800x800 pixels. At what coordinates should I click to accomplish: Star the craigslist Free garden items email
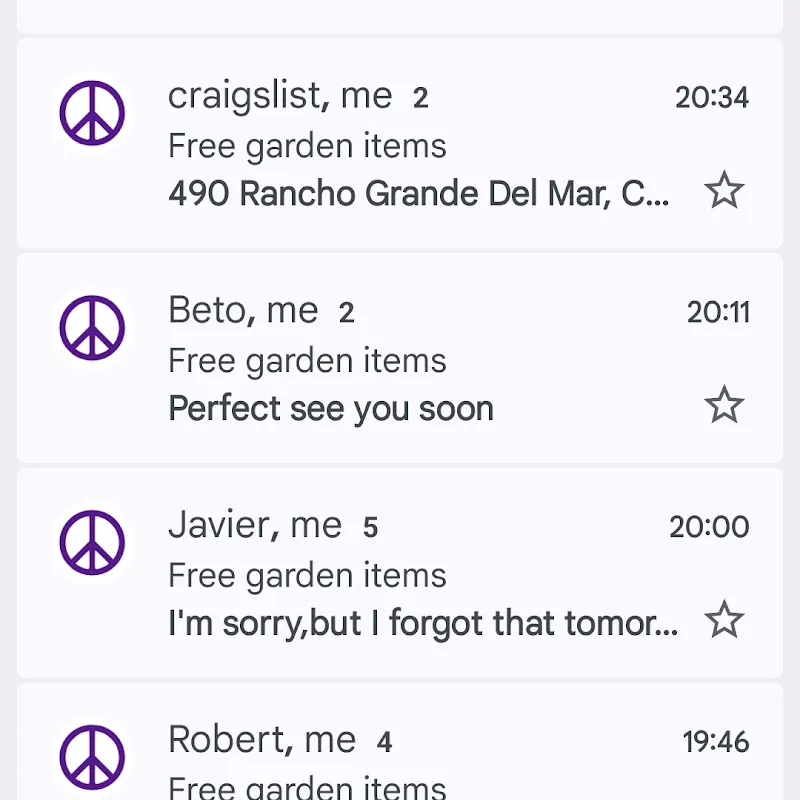723,190
